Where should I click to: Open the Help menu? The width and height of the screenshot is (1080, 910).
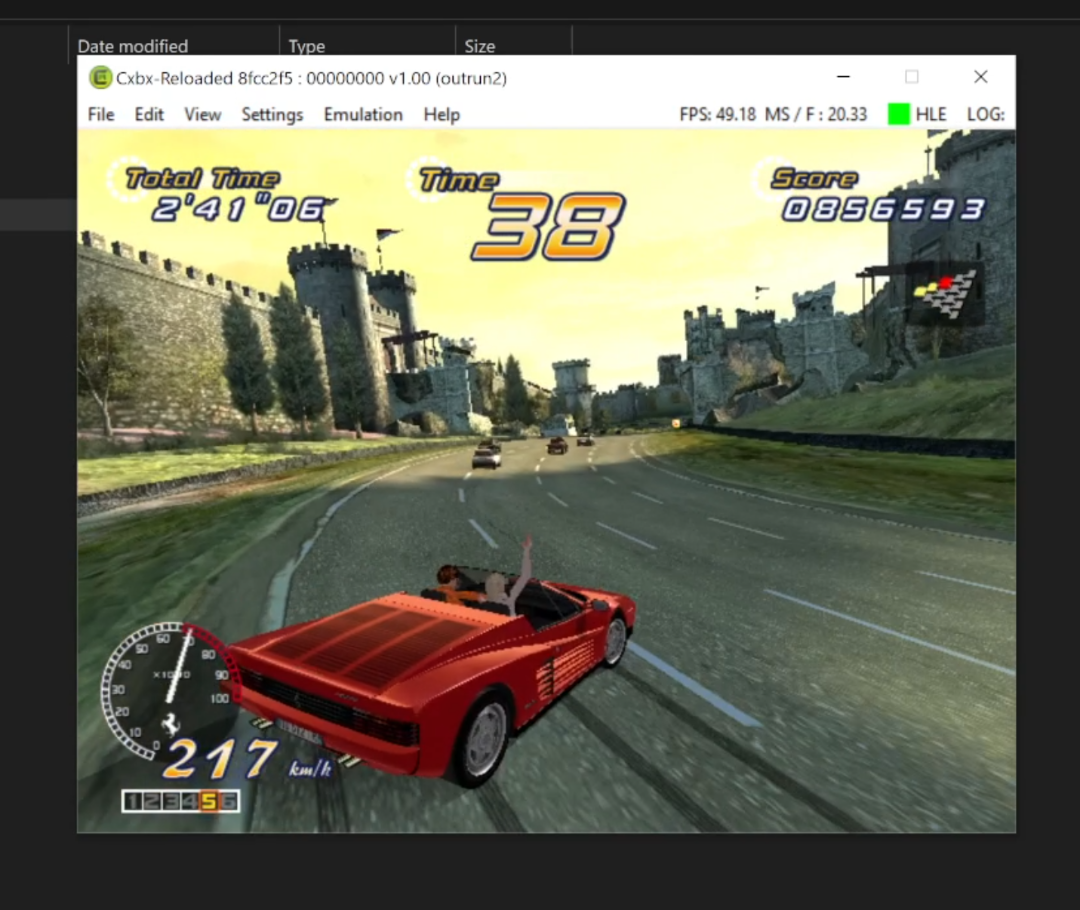click(x=441, y=114)
